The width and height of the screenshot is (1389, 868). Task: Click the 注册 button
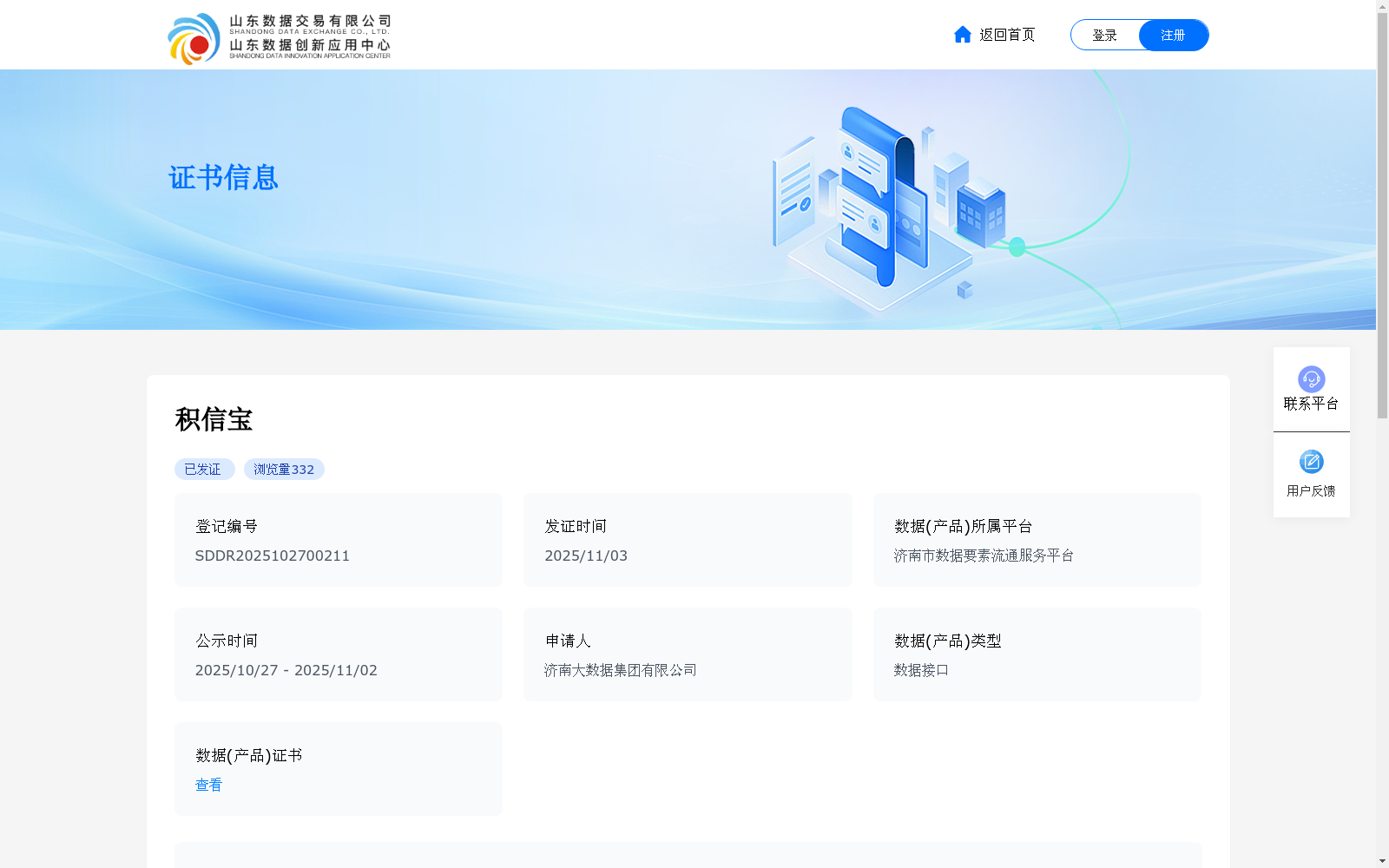pos(1173,35)
